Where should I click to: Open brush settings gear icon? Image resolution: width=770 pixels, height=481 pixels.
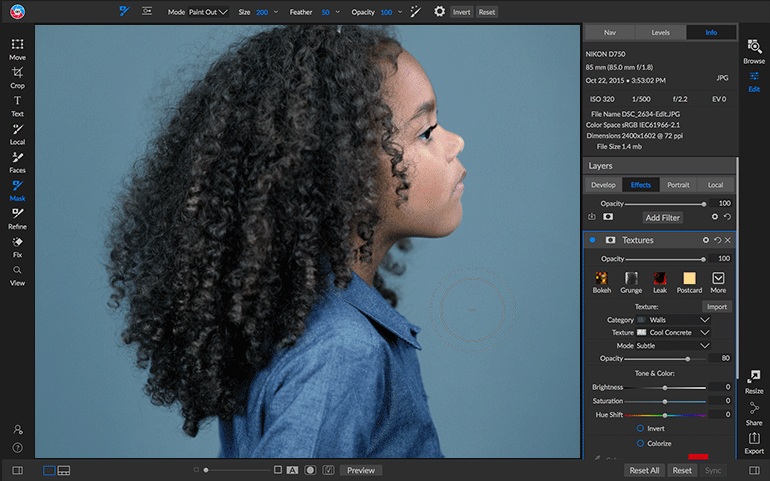point(439,11)
